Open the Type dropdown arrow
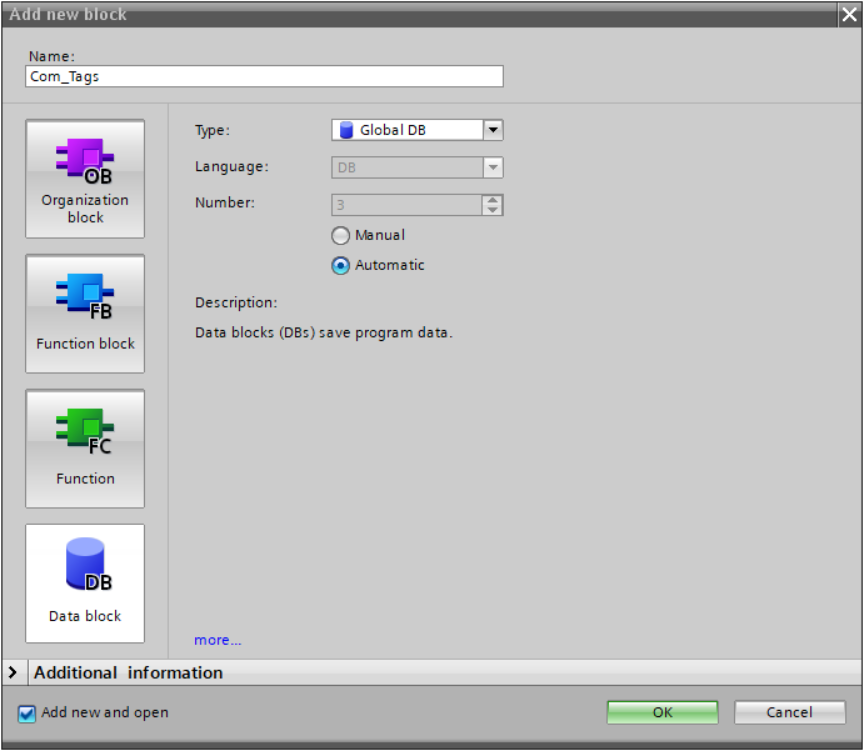Screen dimensions: 864x751 [x=492, y=130]
